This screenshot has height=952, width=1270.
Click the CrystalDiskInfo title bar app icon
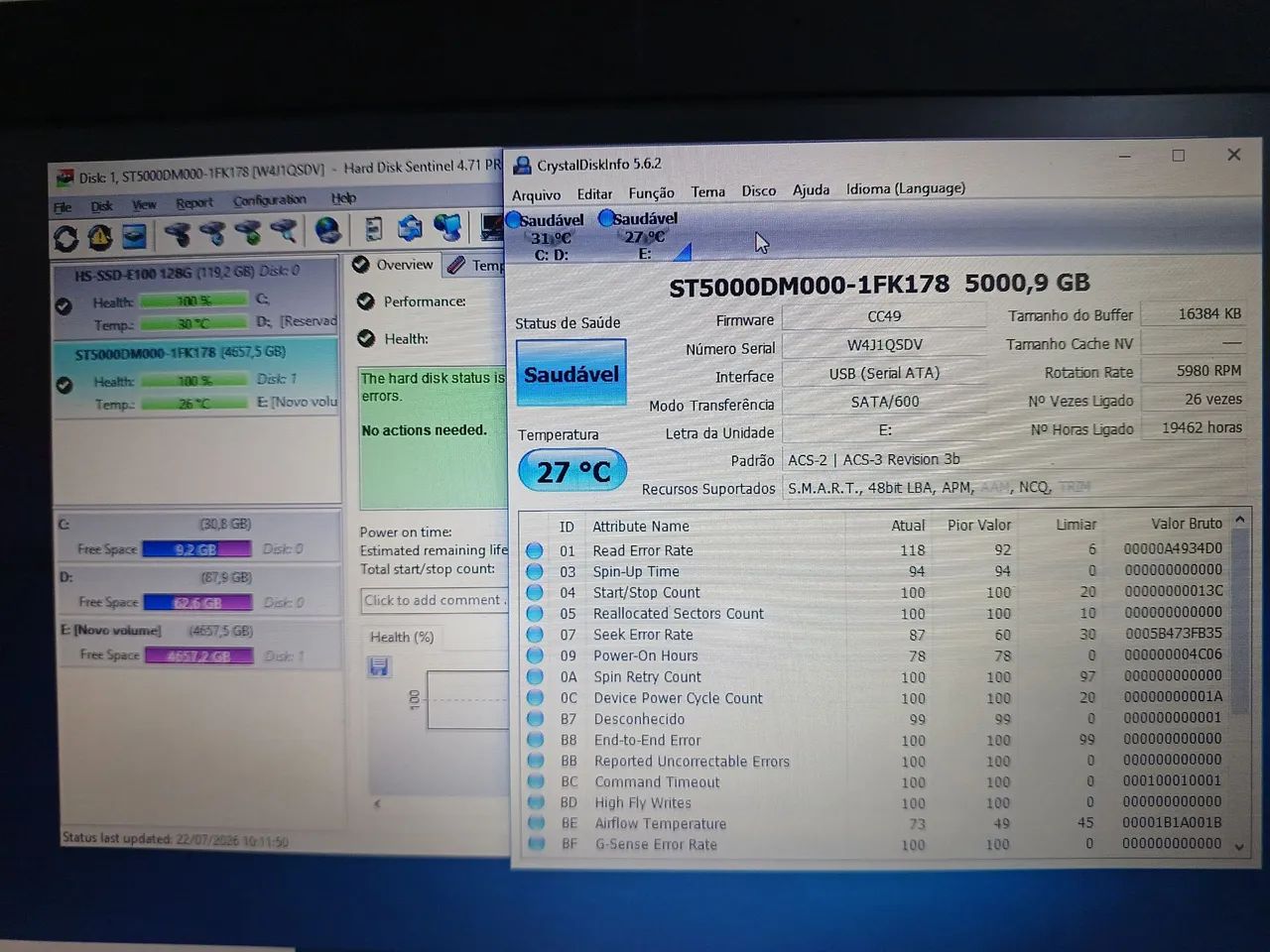522,165
